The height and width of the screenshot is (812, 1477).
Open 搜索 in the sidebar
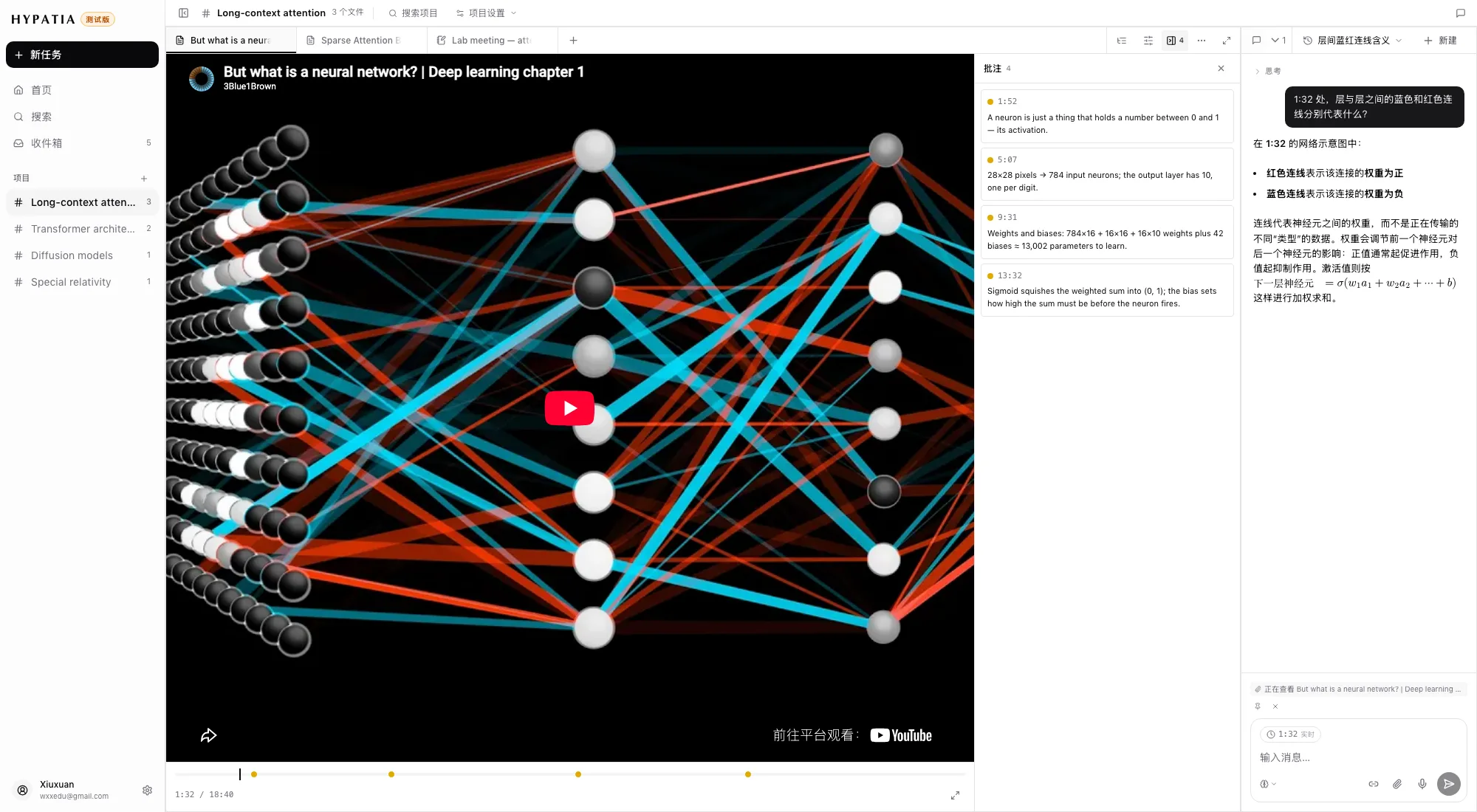coord(82,117)
